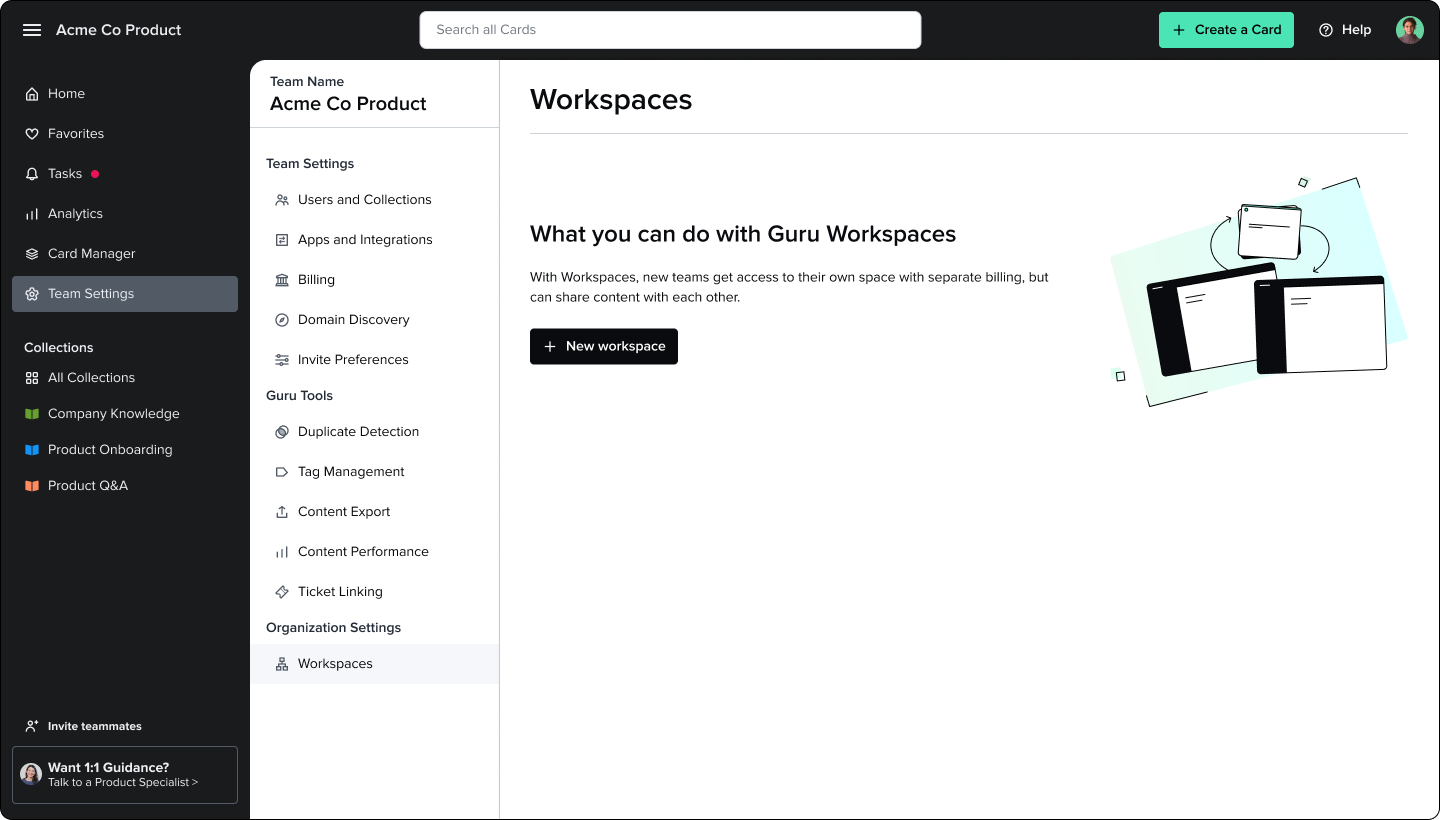Image resolution: width=1440 pixels, height=820 pixels.
Task: Click the Content Export upload icon
Action: (282, 512)
